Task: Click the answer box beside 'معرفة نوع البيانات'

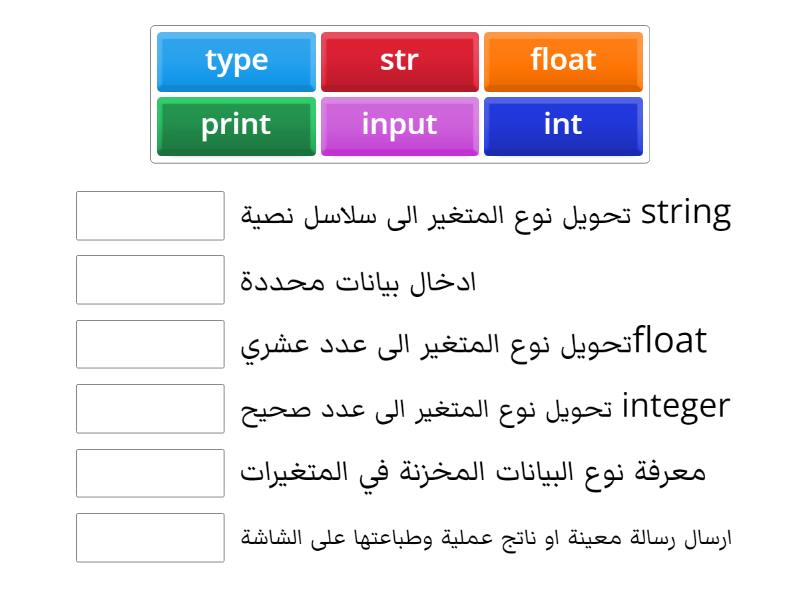Action: (150, 473)
